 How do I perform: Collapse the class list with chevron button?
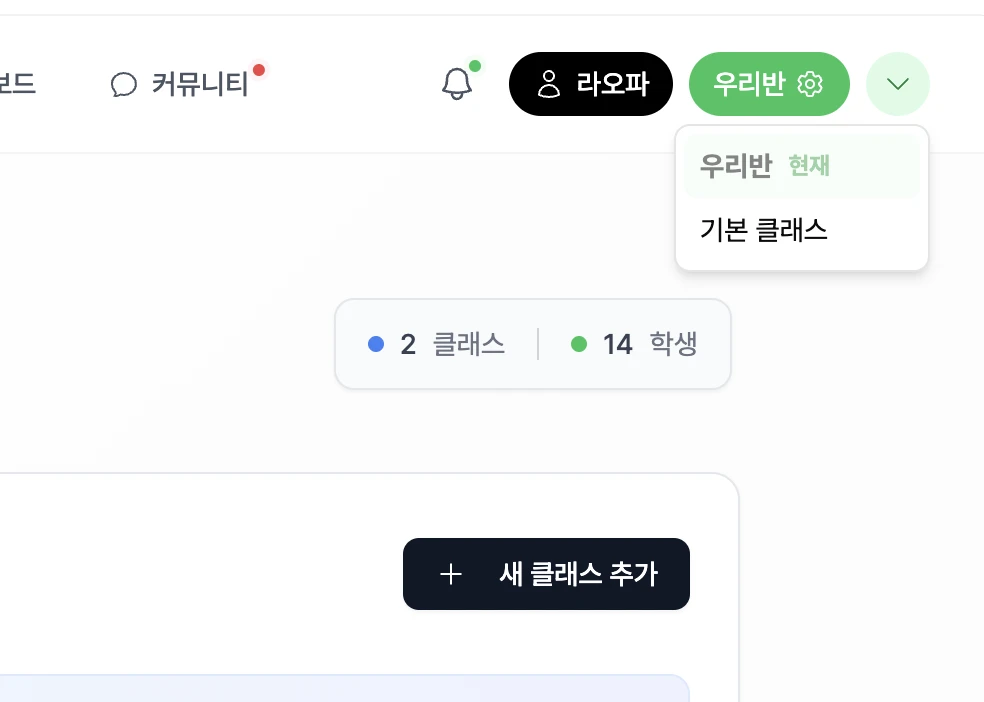[x=897, y=83]
